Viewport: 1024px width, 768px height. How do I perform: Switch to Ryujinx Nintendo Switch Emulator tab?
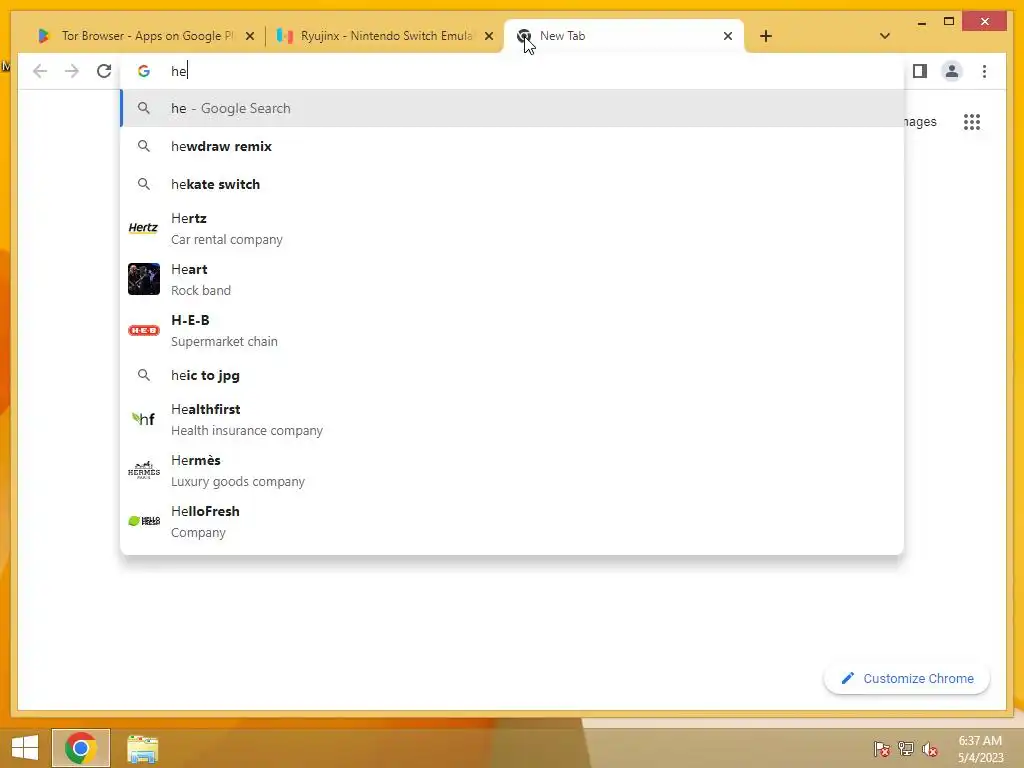[x=384, y=36]
